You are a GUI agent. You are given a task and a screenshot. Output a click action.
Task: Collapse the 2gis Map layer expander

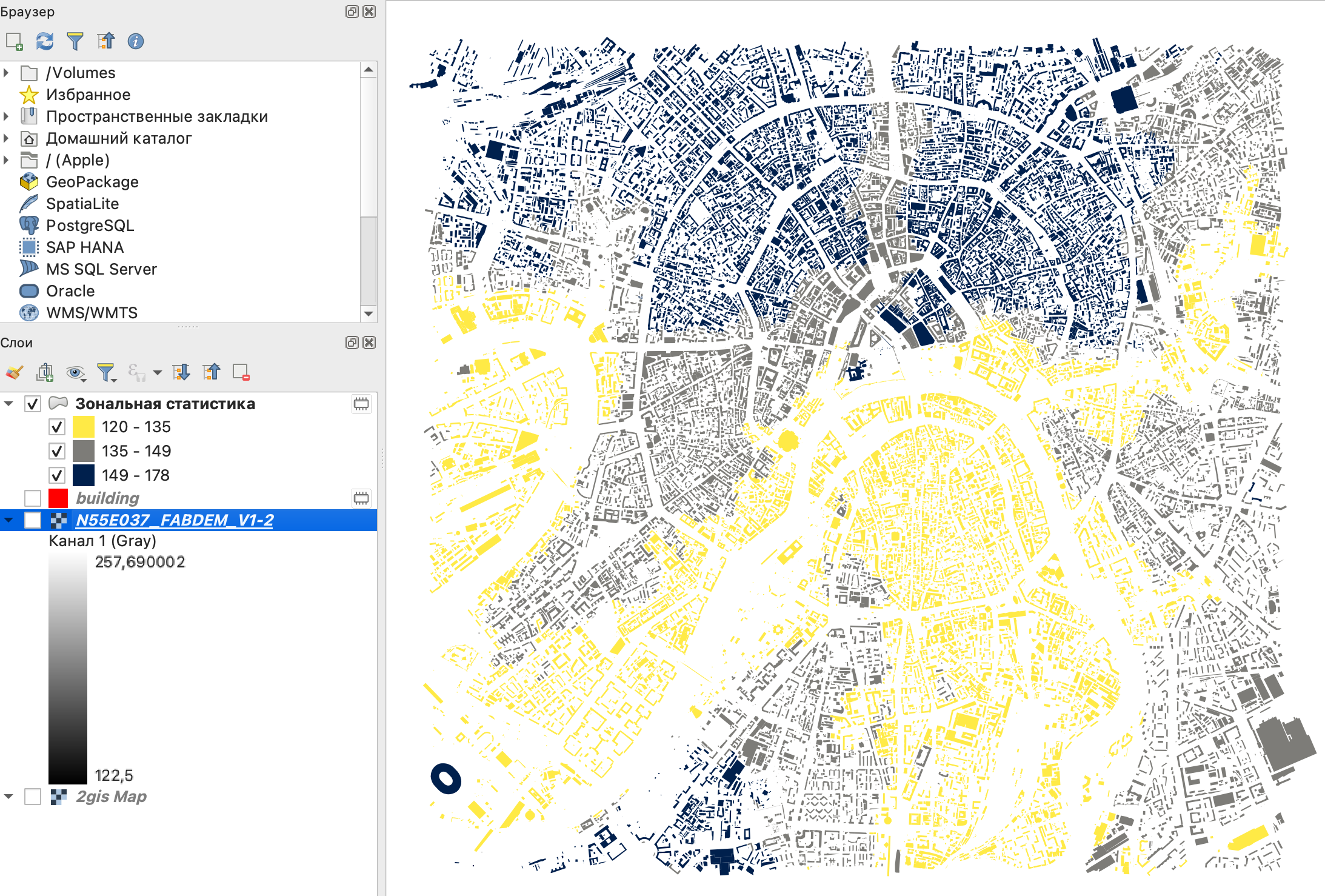[8, 797]
